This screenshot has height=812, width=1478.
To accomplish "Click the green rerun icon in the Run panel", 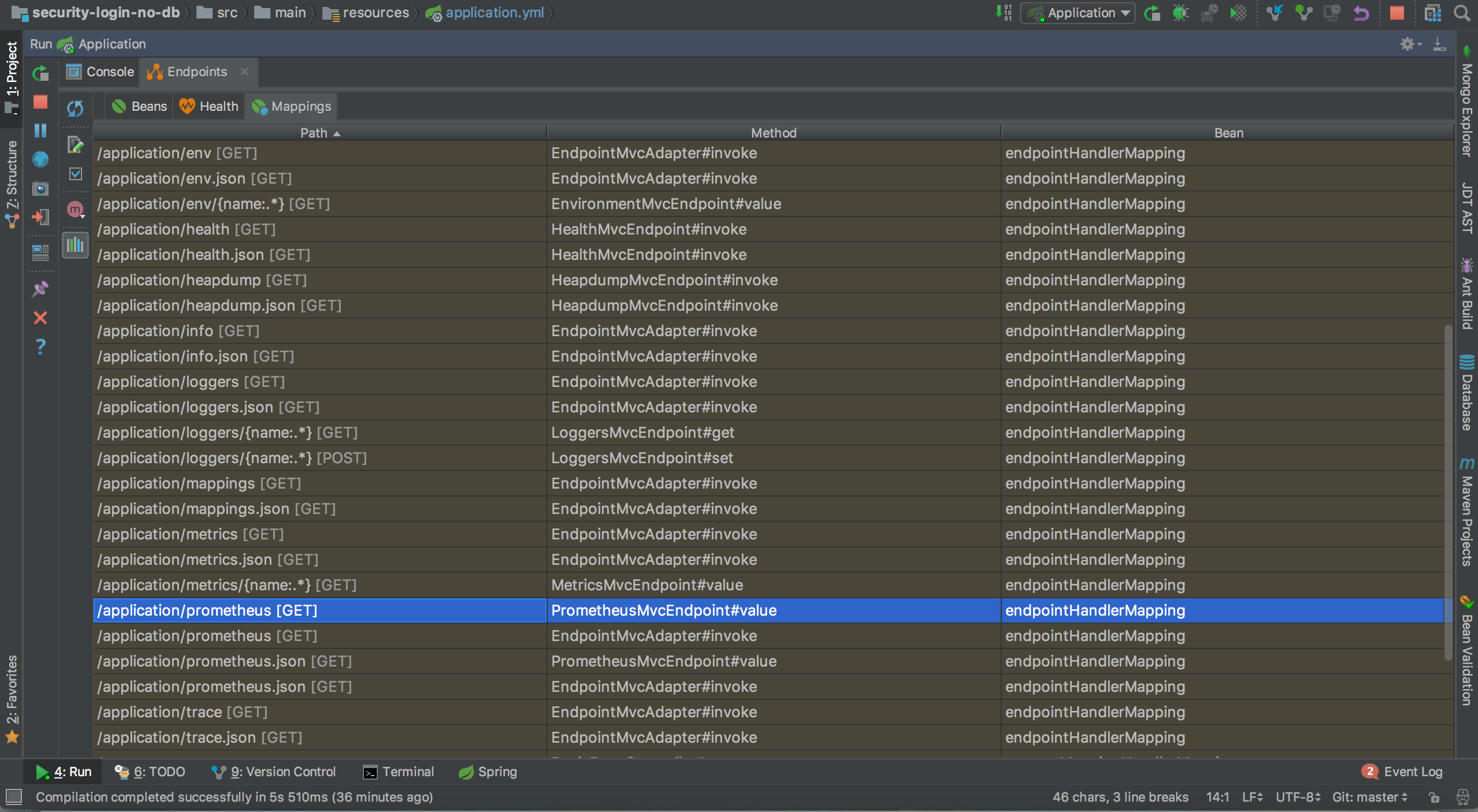I will pyautogui.click(x=40, y=73).
